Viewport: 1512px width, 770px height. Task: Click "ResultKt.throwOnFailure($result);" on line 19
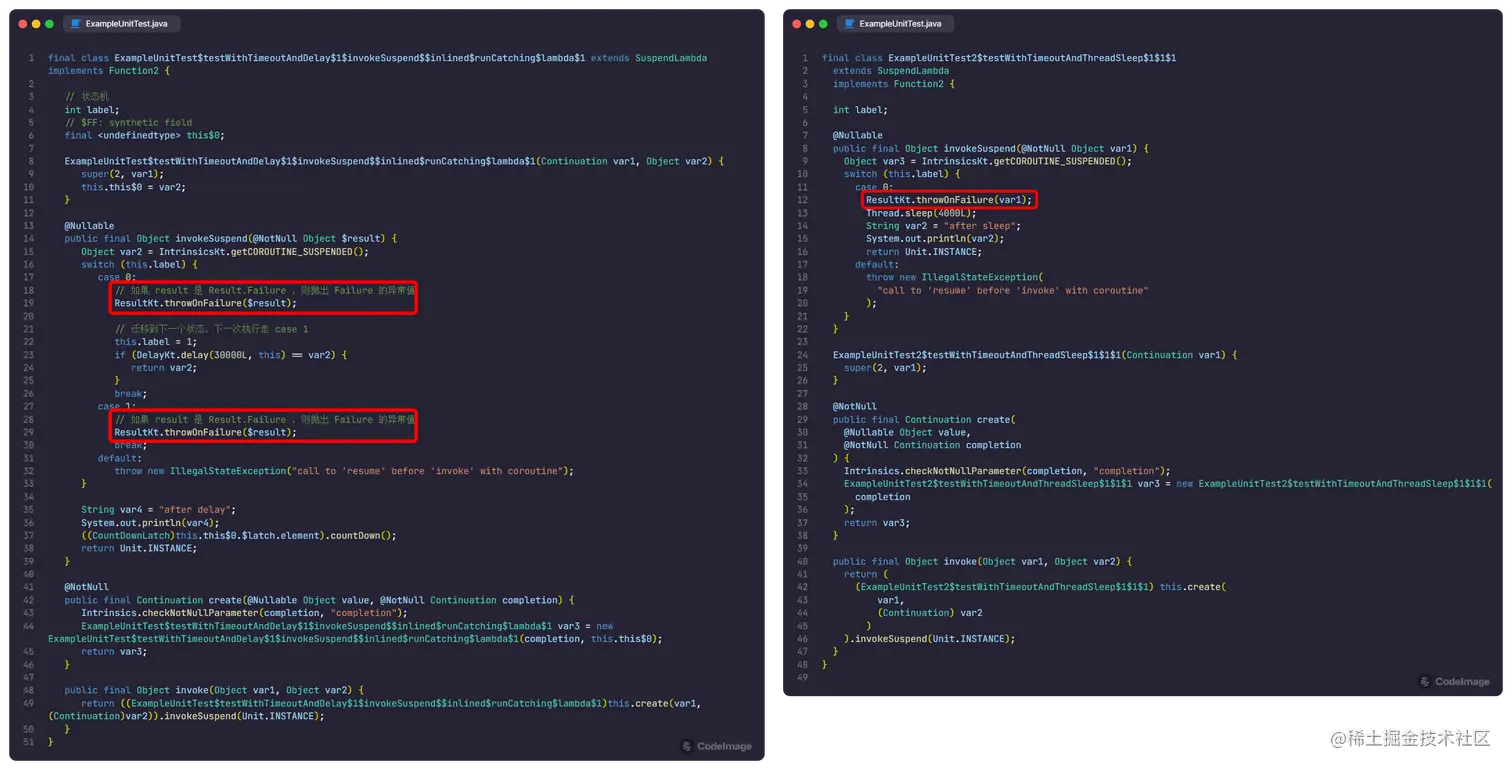(x=206, y=303)
